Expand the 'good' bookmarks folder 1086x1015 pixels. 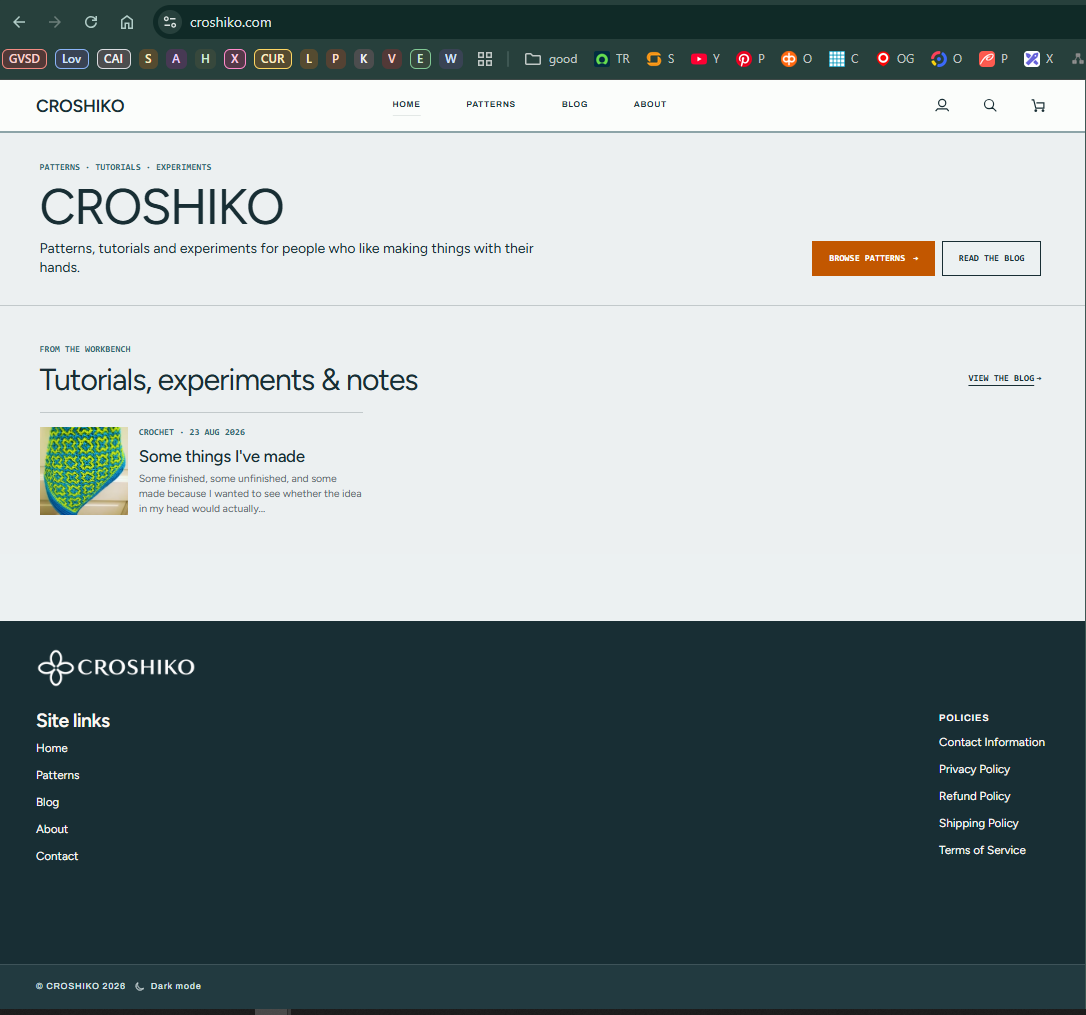[x=551, y=59]
